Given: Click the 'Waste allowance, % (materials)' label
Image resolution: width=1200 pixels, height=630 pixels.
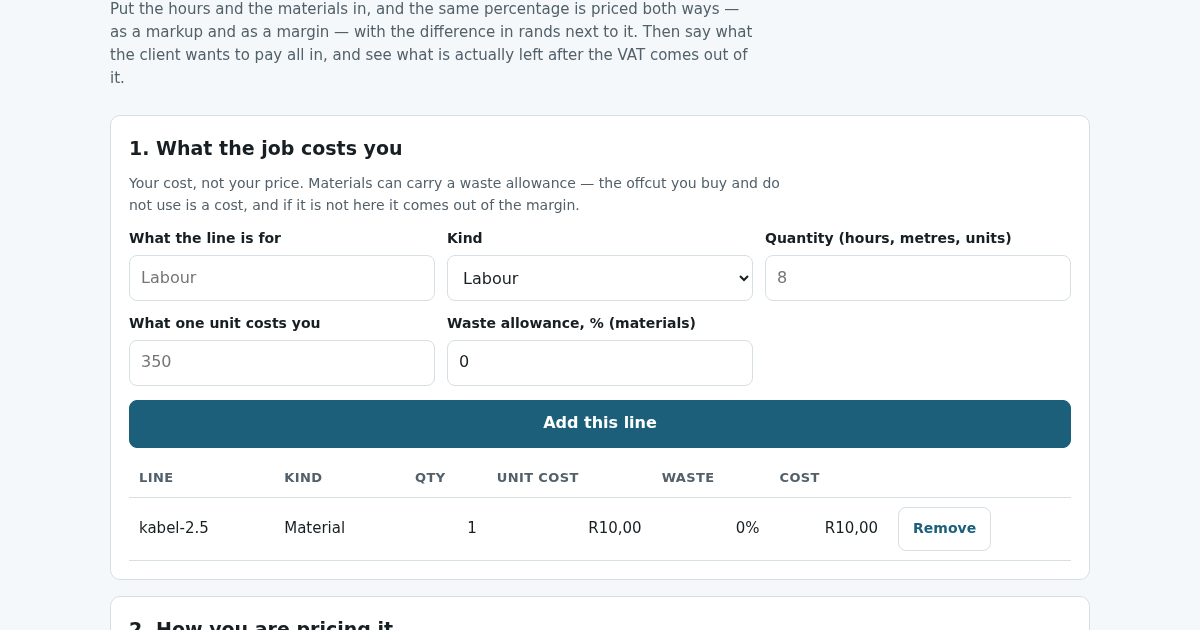Looking at the screenshot, I should [x=571, y=323].
